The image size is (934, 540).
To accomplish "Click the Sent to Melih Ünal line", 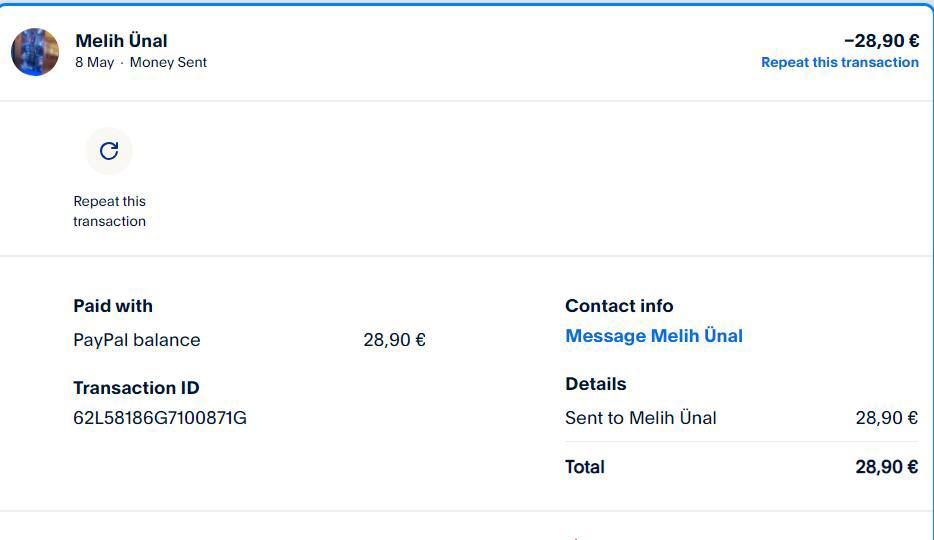I will pyautogui.click(x=641, y=418).
